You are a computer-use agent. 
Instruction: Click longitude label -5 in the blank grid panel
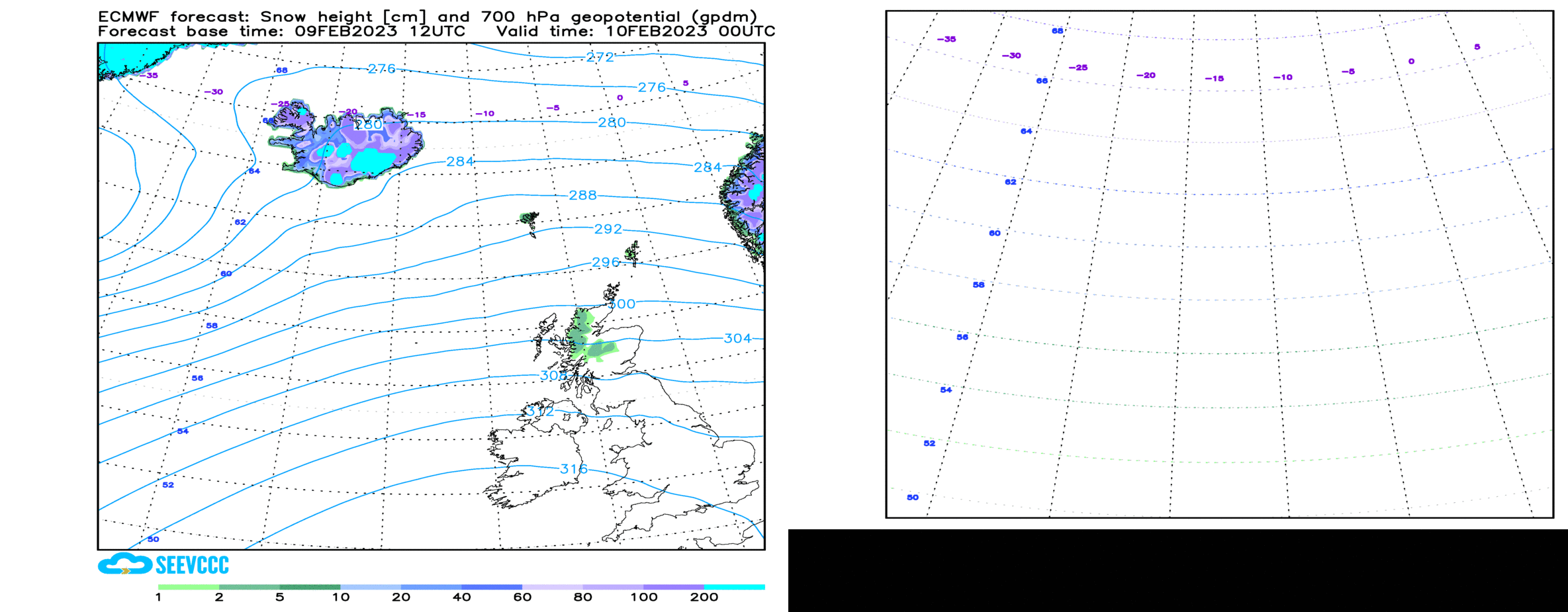[1348, 71]
